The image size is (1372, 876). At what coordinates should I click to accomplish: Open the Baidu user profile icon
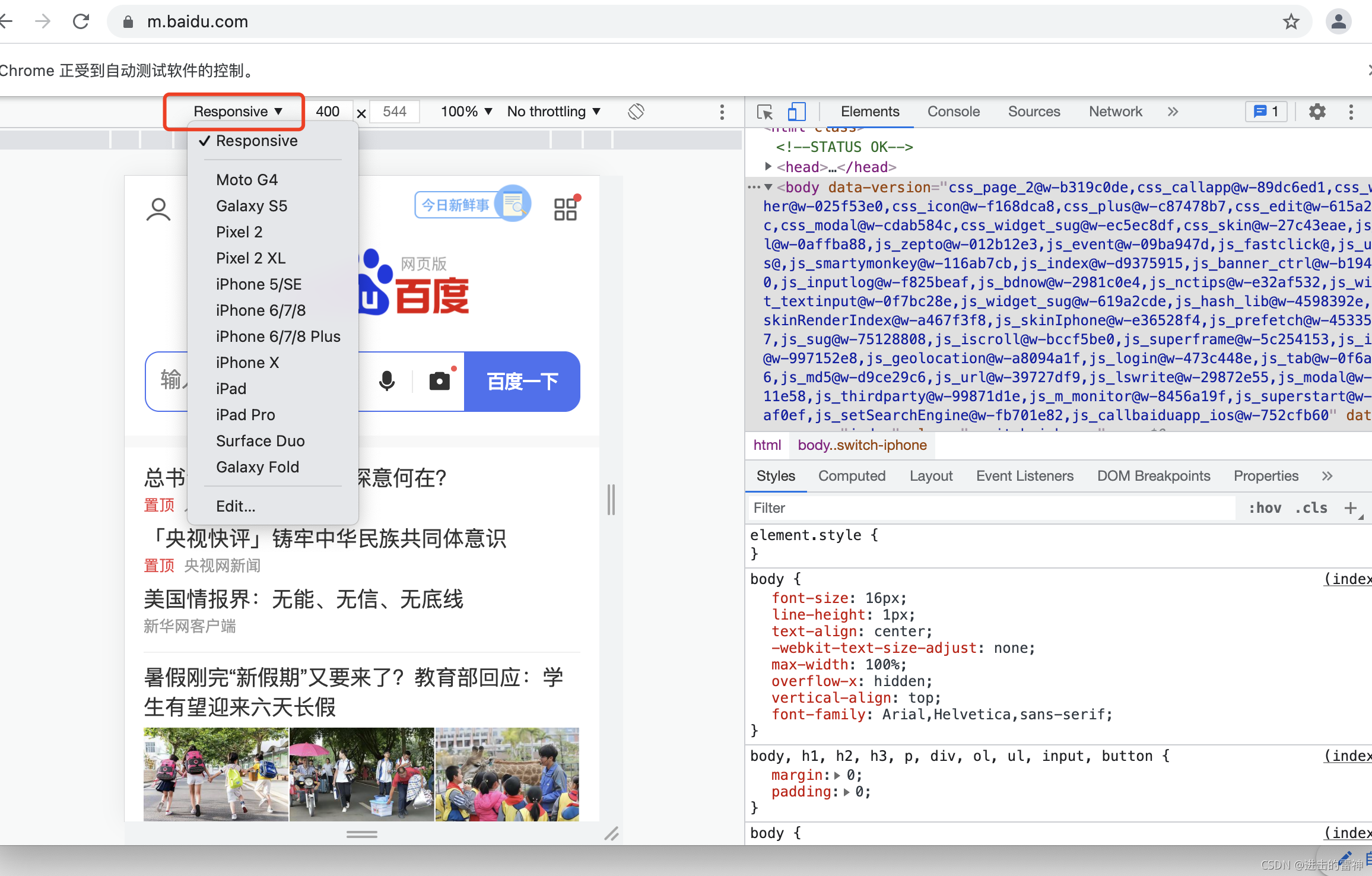pyautogui.click(x=158, y=210)
